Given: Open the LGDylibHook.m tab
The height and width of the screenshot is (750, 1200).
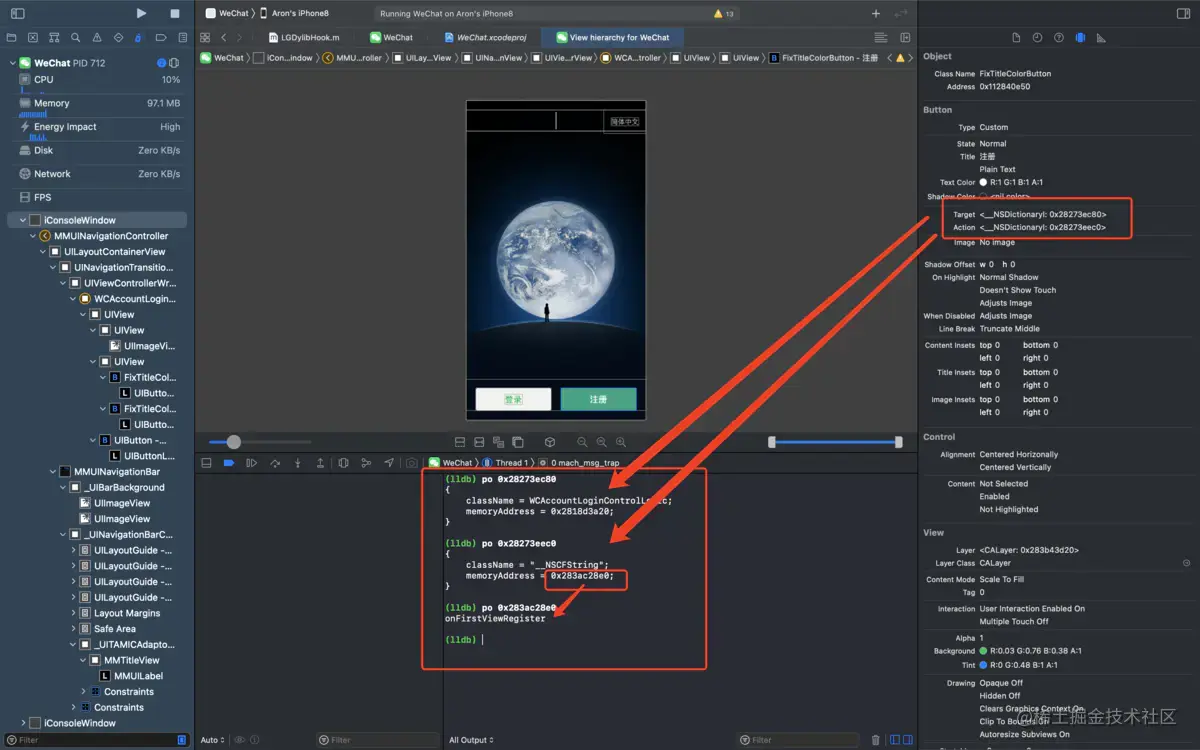Looking at the screenshot, I should point(303,37).
